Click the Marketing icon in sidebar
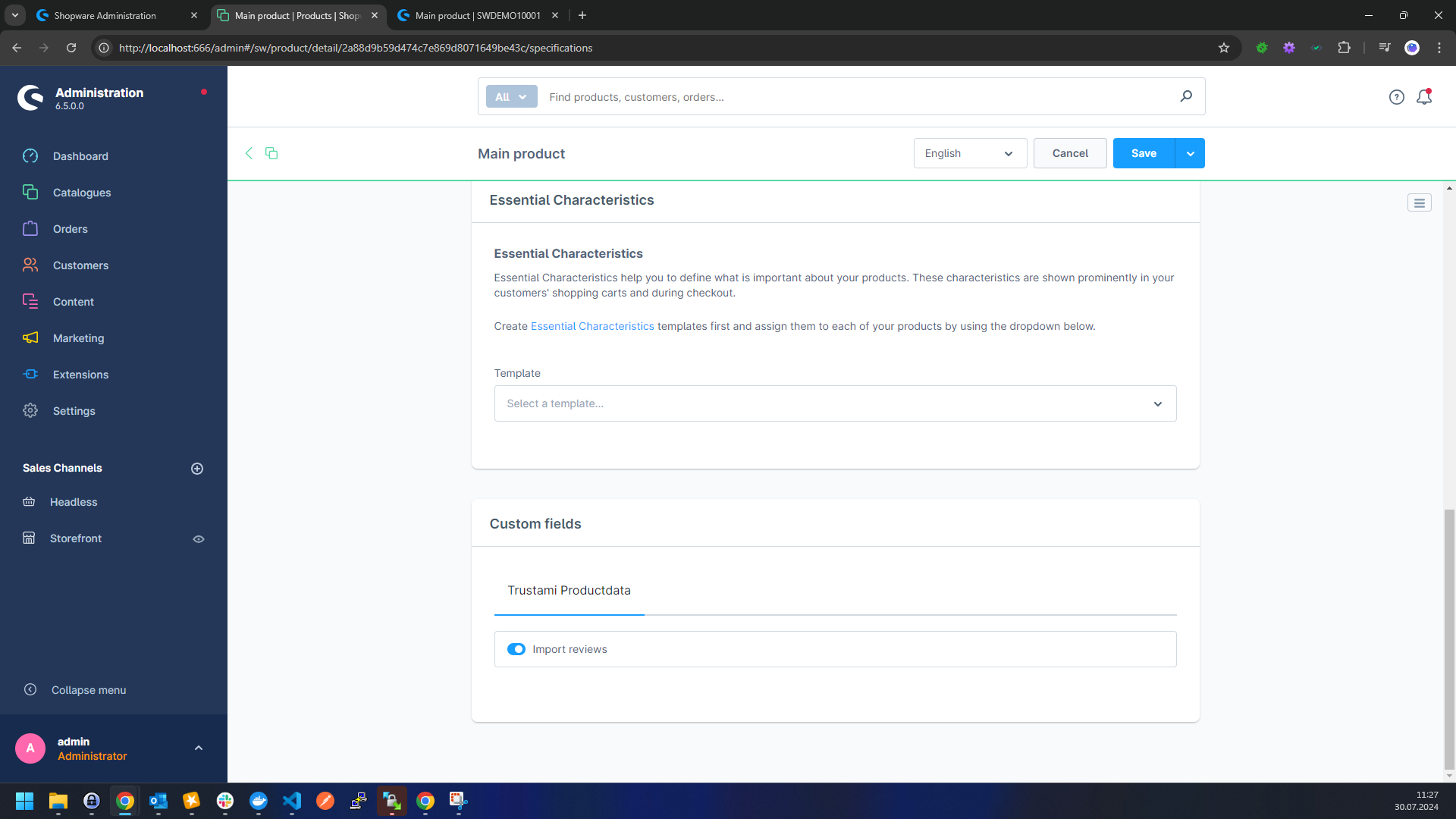This screenshot has width=1456, height=819. (31, 337)
